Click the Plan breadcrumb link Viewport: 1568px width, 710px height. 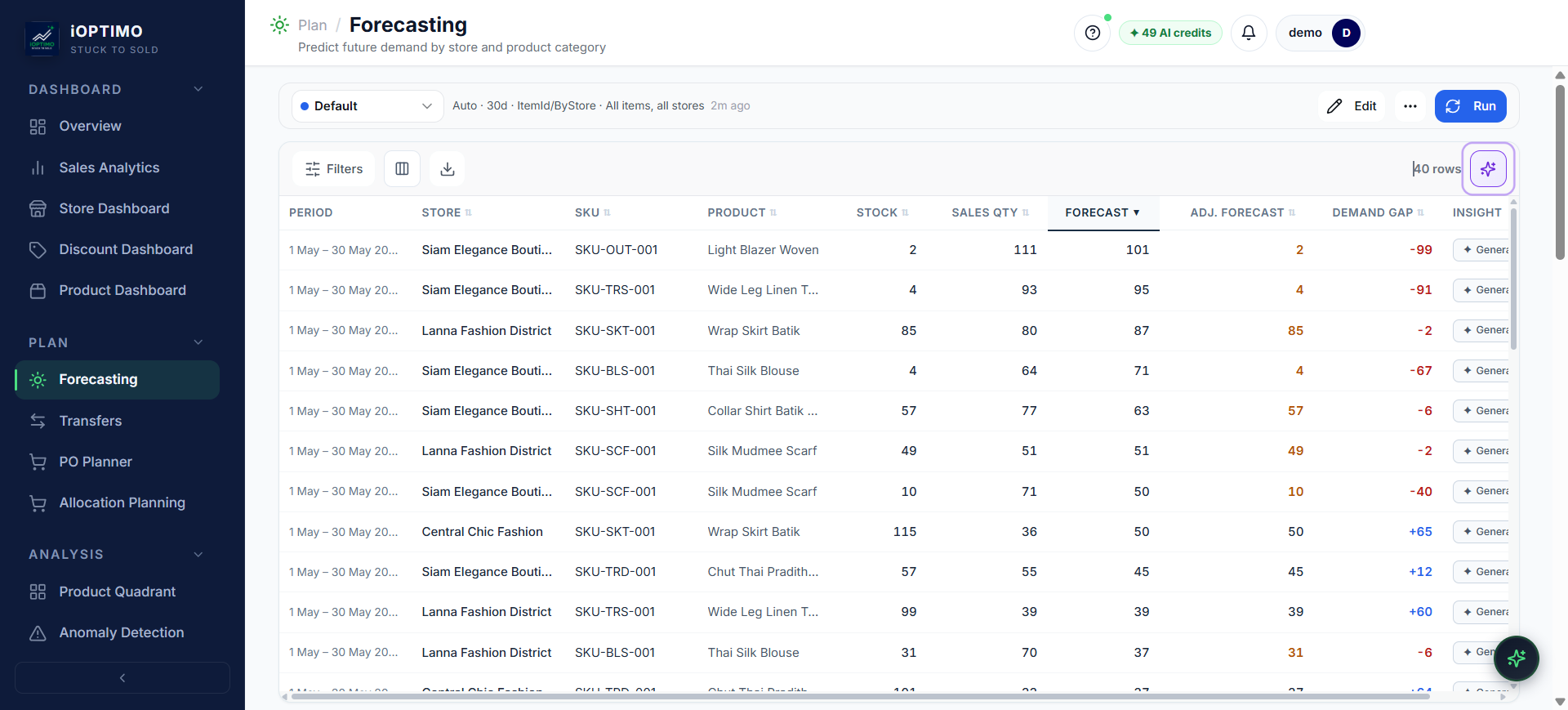312,25
